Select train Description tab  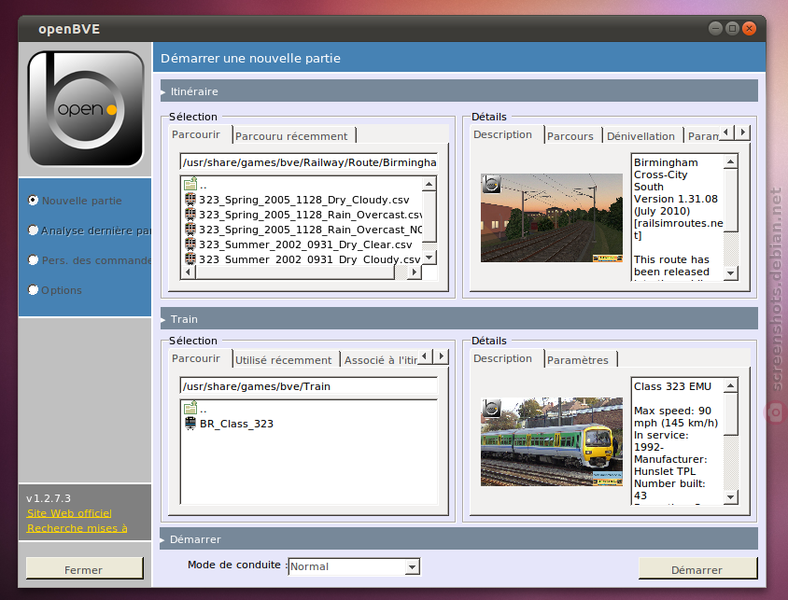[x=506, y=359]
